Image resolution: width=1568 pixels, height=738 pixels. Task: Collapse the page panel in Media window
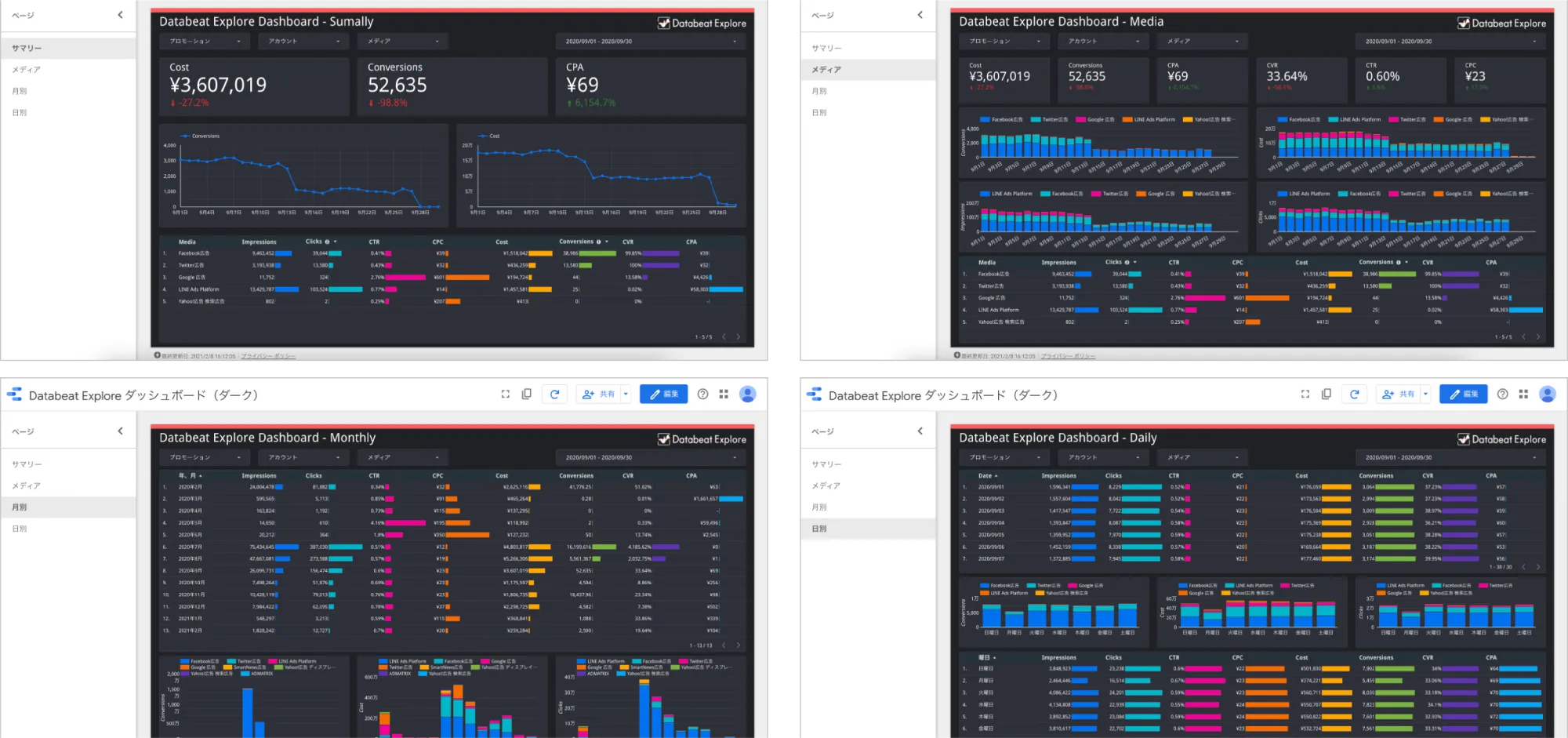coord(920,15)
